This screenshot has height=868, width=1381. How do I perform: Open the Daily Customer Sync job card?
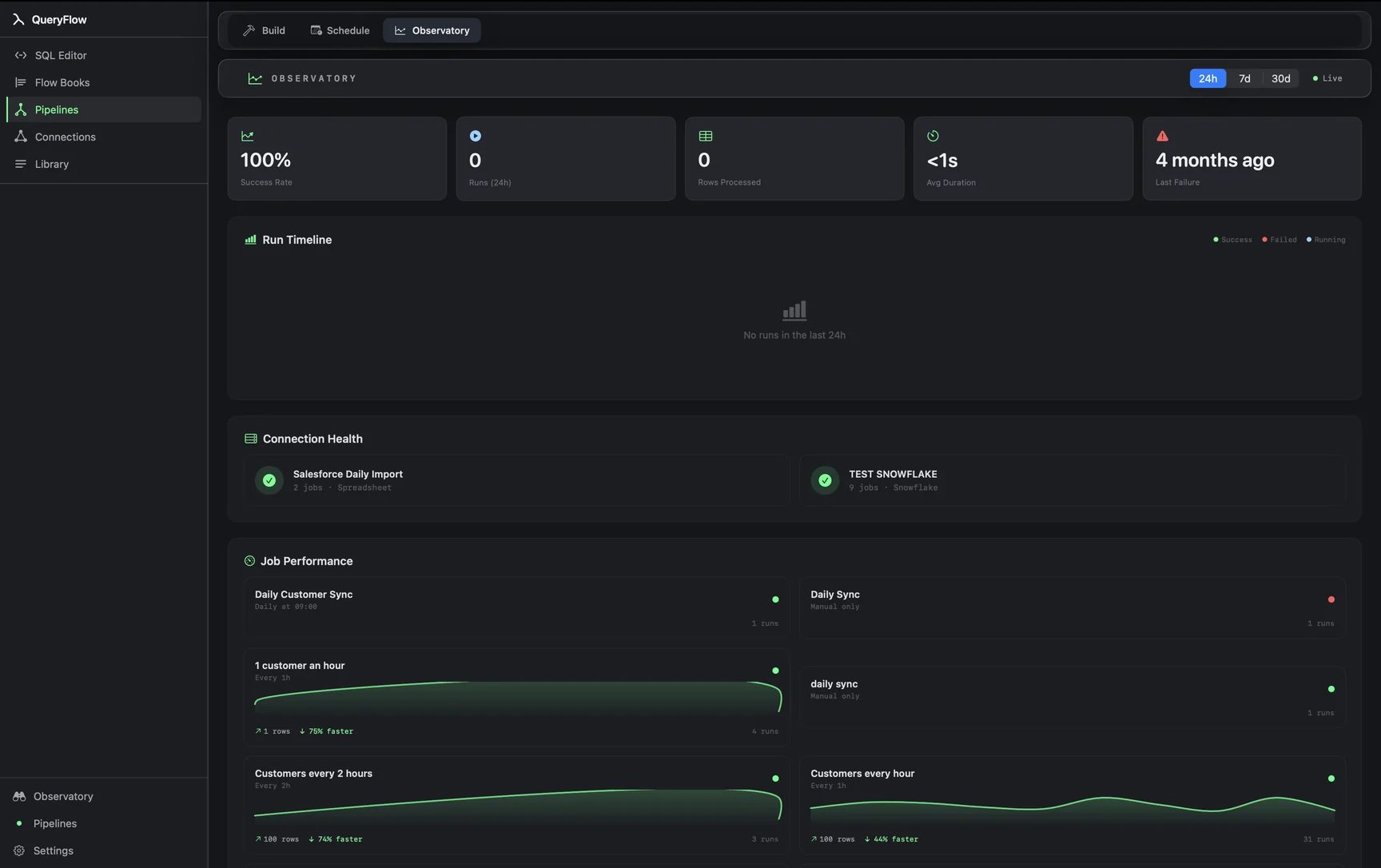click(x=516, y=608)
